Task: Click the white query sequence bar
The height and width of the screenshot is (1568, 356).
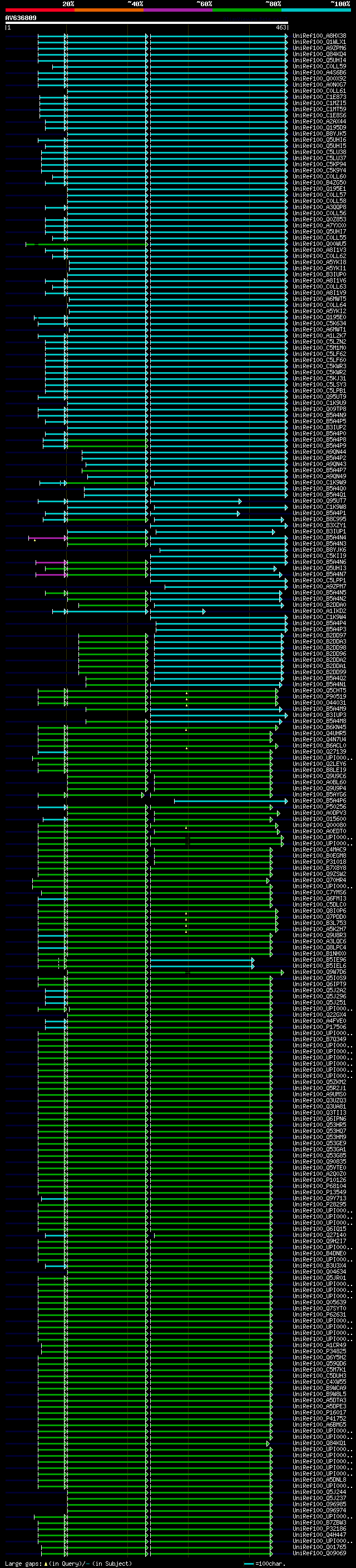Action: click(147, 23)
